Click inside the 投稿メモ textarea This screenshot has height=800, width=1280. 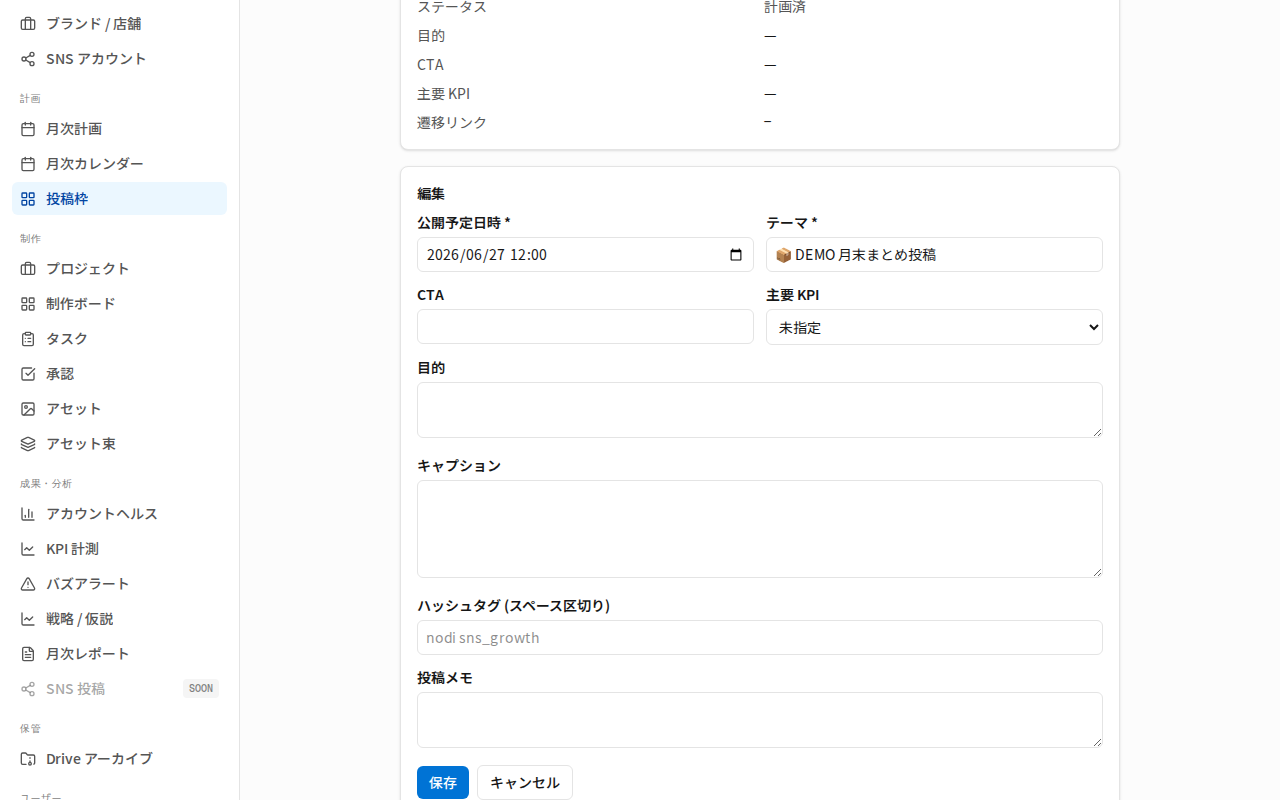[x=760, y=720]
